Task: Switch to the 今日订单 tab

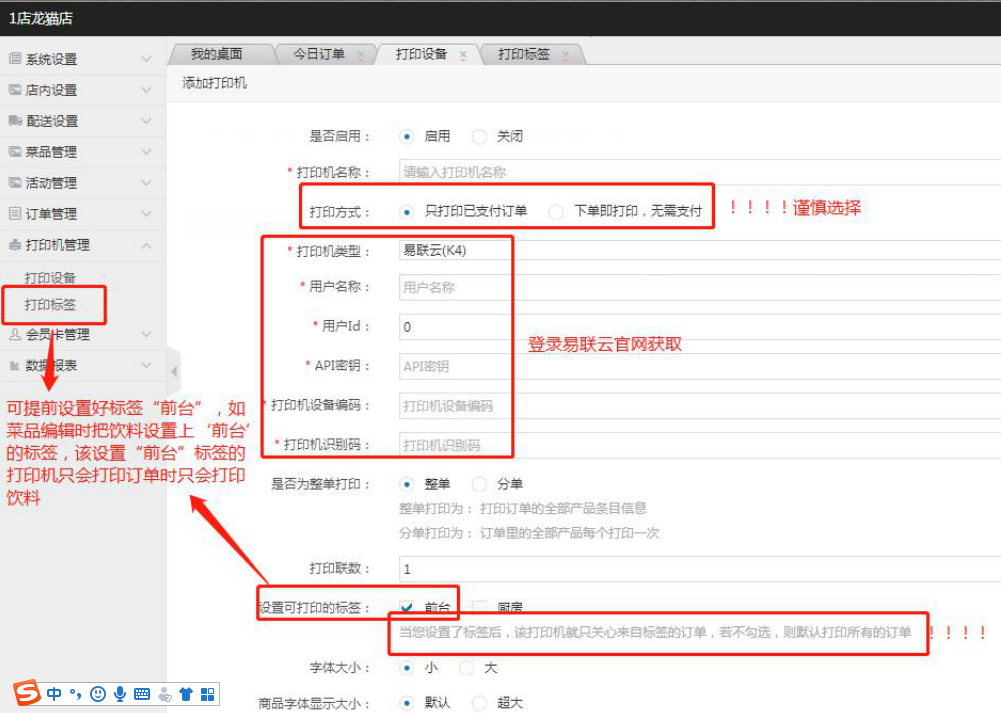Action: [319, 54]
